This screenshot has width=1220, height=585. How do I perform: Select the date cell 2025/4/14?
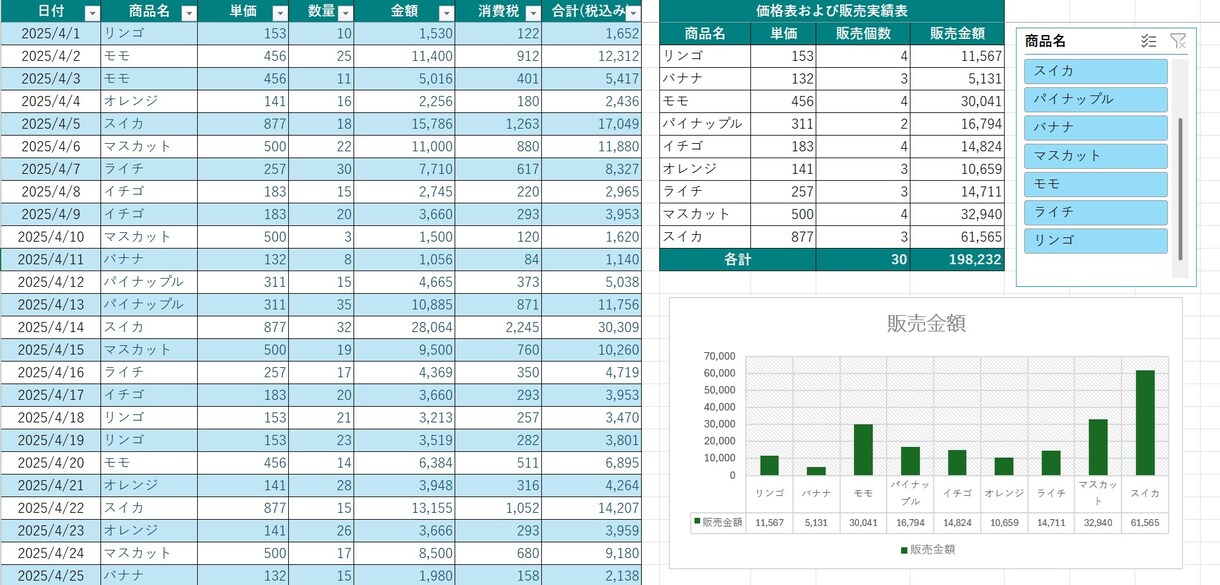point(50,327)
